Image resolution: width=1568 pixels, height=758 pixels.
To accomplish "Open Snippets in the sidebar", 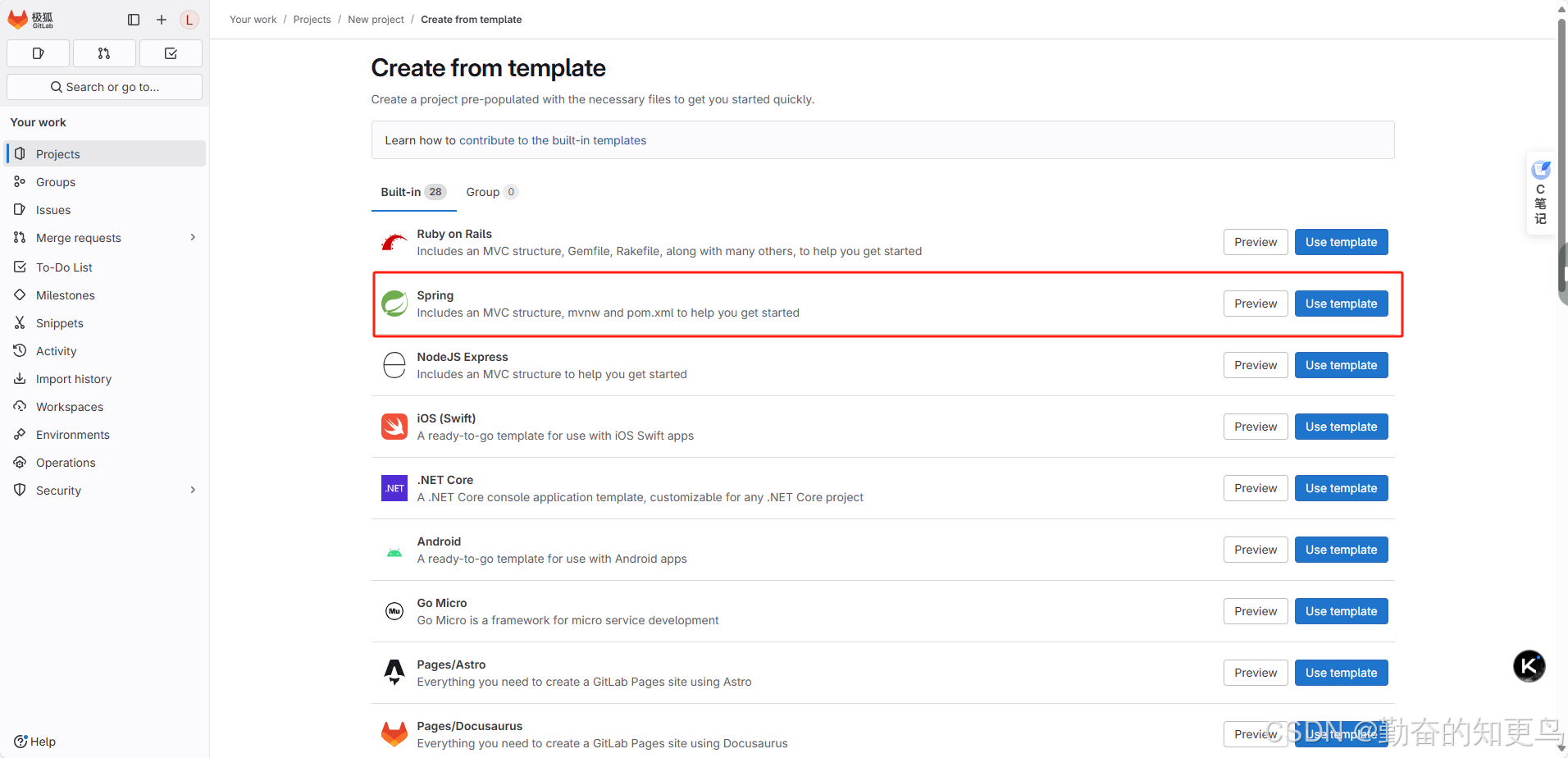I will (106, 322).
